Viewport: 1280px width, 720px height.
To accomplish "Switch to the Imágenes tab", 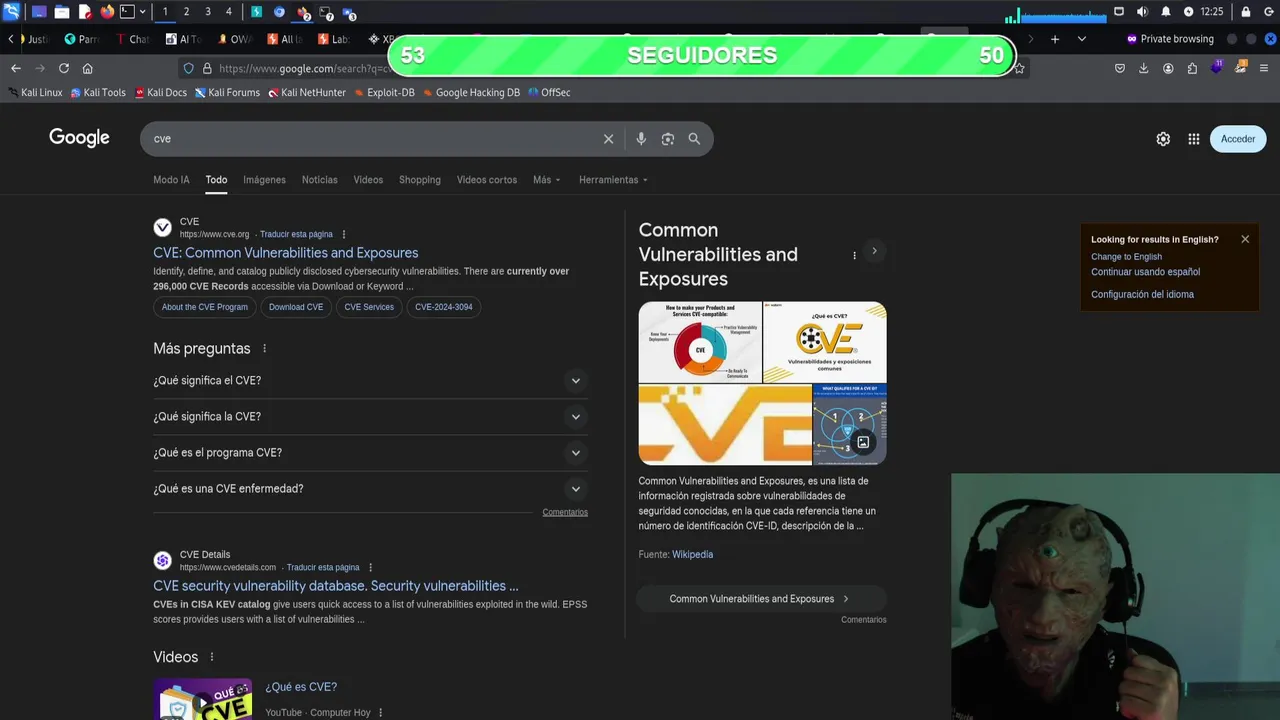I will click(x=264, y=180).
